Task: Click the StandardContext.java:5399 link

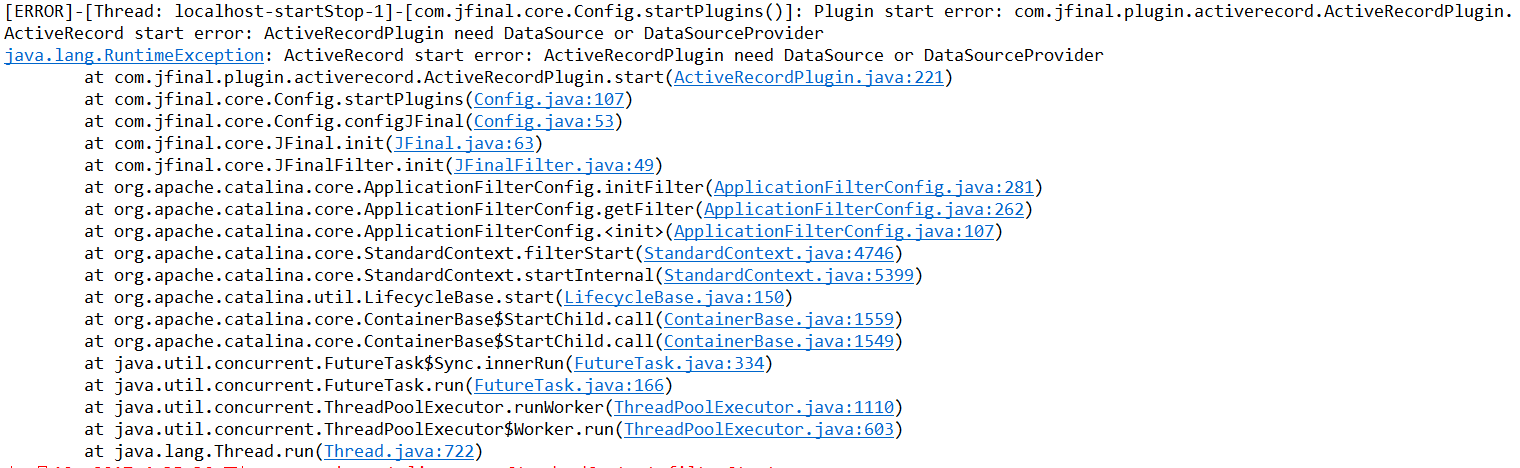Action: 788,276
